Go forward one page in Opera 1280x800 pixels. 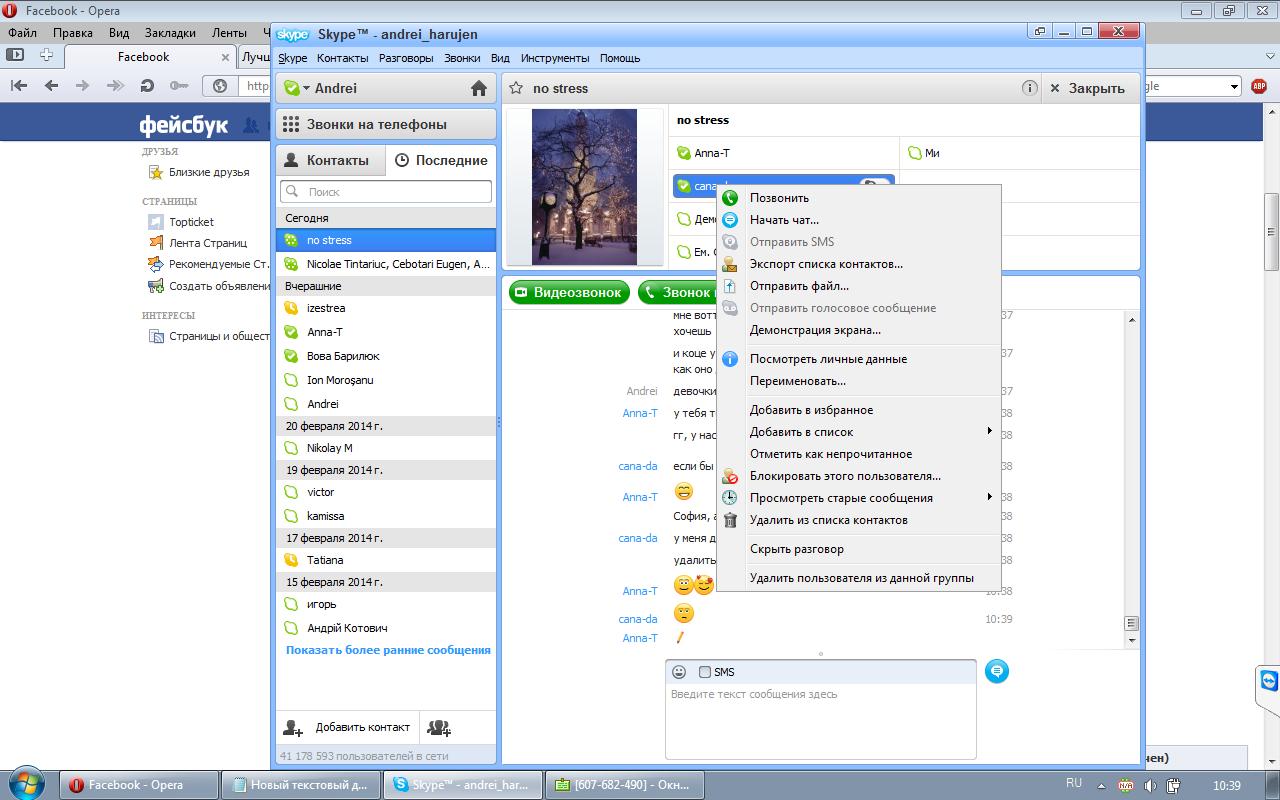pyautogui.click(x=83, y=86)
